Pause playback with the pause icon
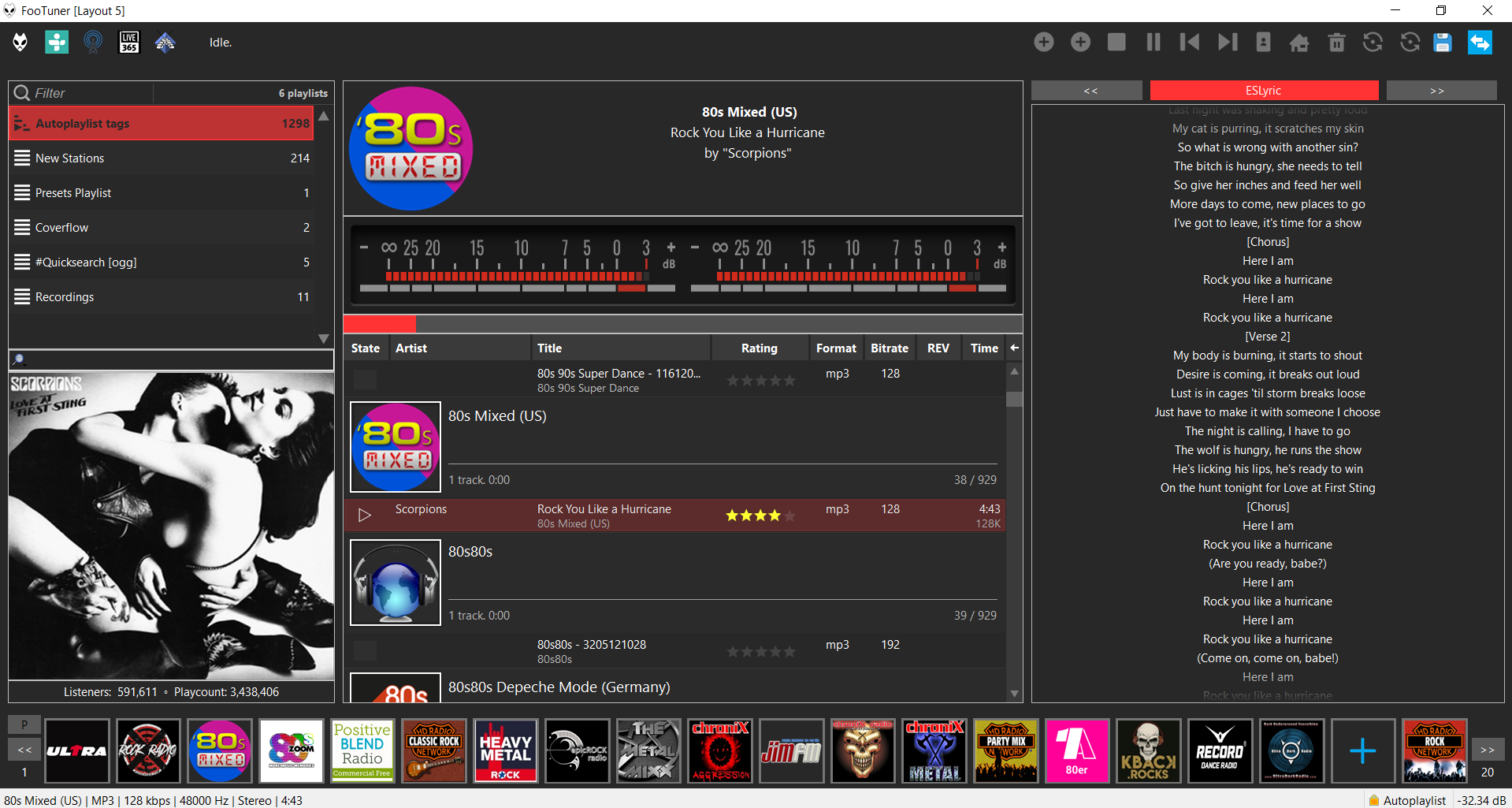 (x=1154, y=42)
